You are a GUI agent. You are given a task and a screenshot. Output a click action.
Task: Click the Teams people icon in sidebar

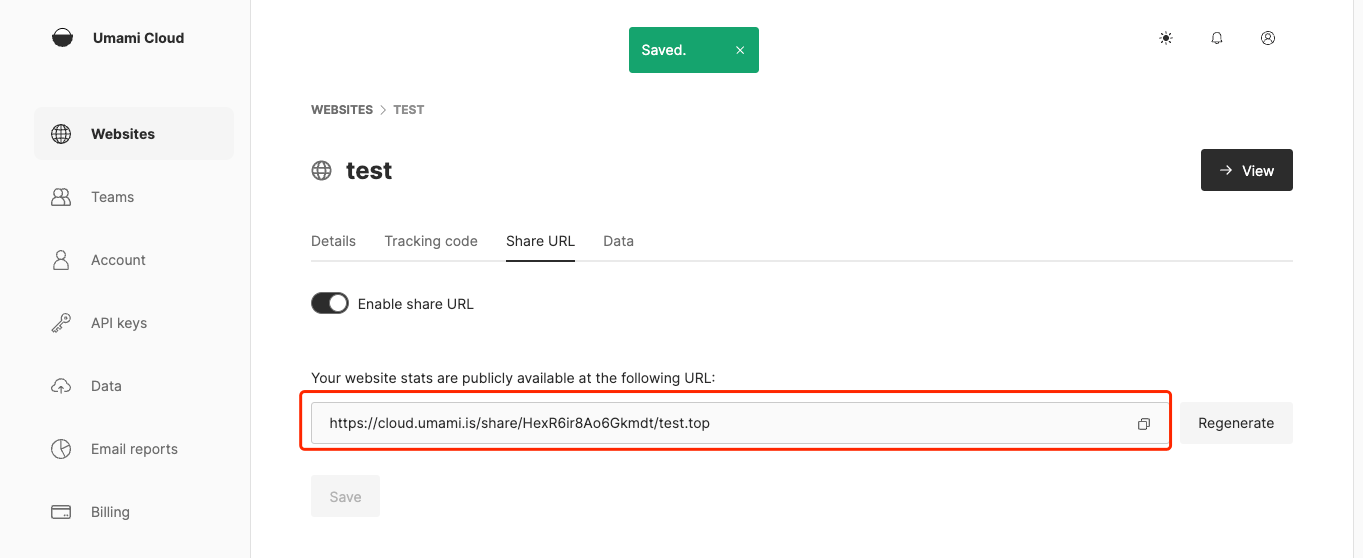click(61, 197)
